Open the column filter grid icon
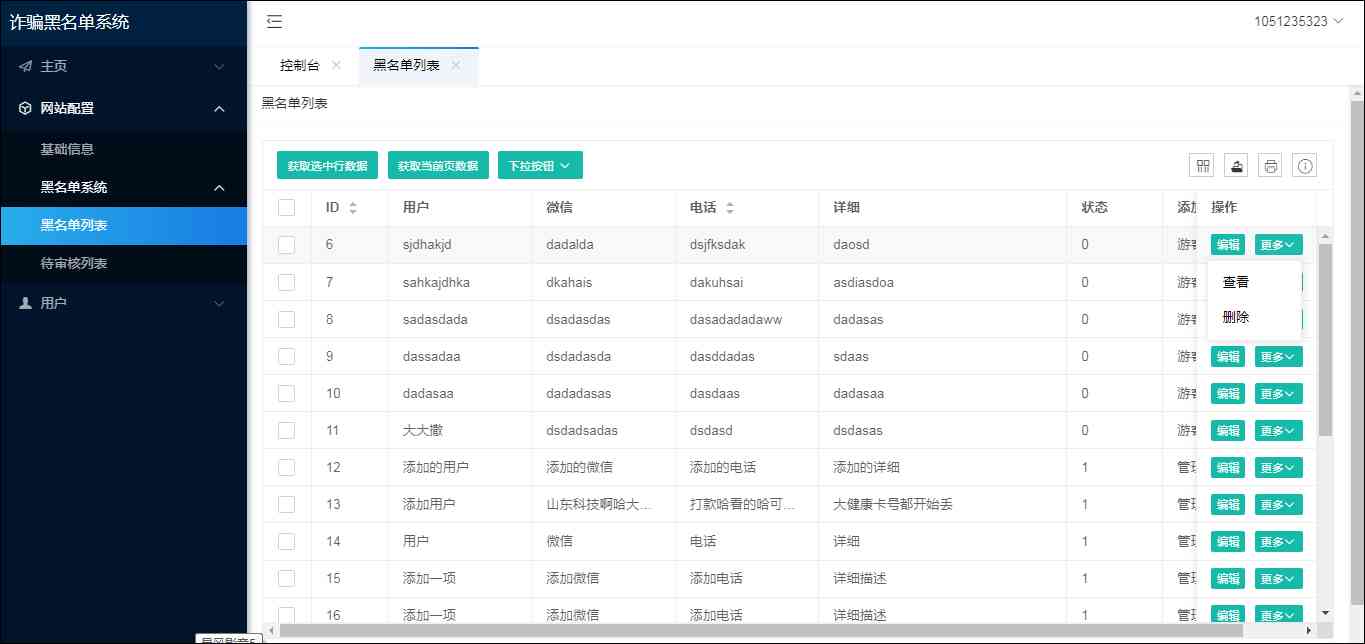 [x=1203, y=166]
